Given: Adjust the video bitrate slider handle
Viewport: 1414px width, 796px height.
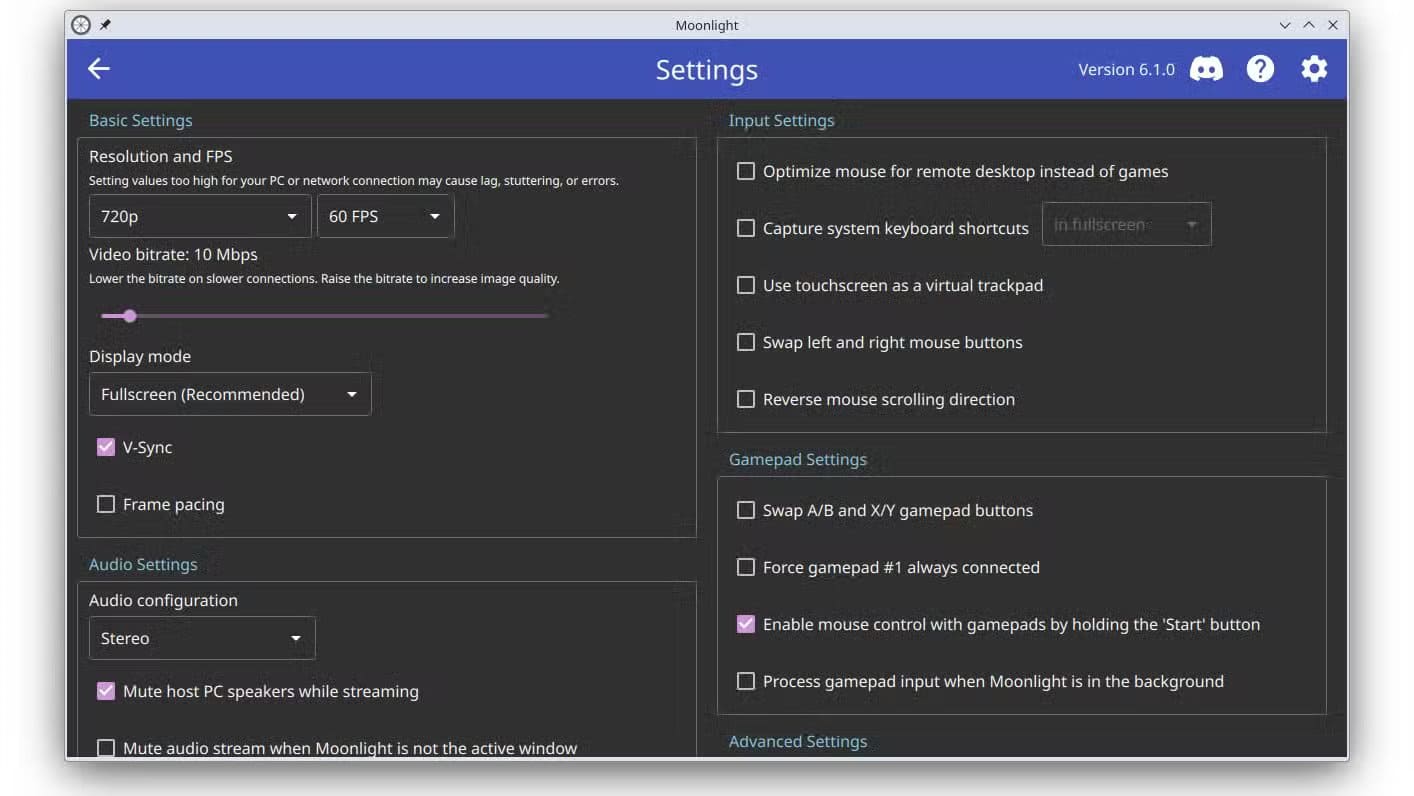Looking at the screenshot, I should pyautogui.click(x=129, y=316).
